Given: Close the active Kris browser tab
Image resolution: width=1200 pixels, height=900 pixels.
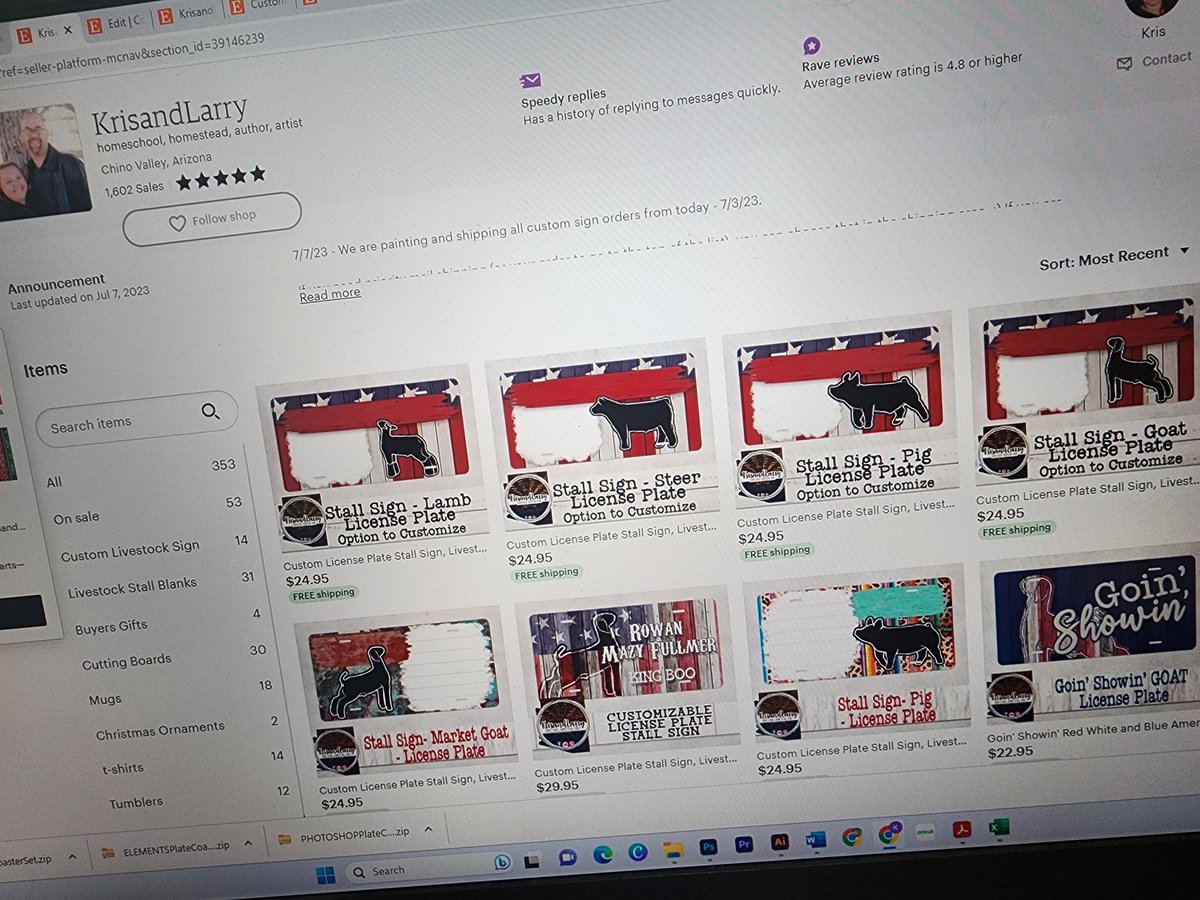Looking at the screenshot, I should click(x=67, y=32).
